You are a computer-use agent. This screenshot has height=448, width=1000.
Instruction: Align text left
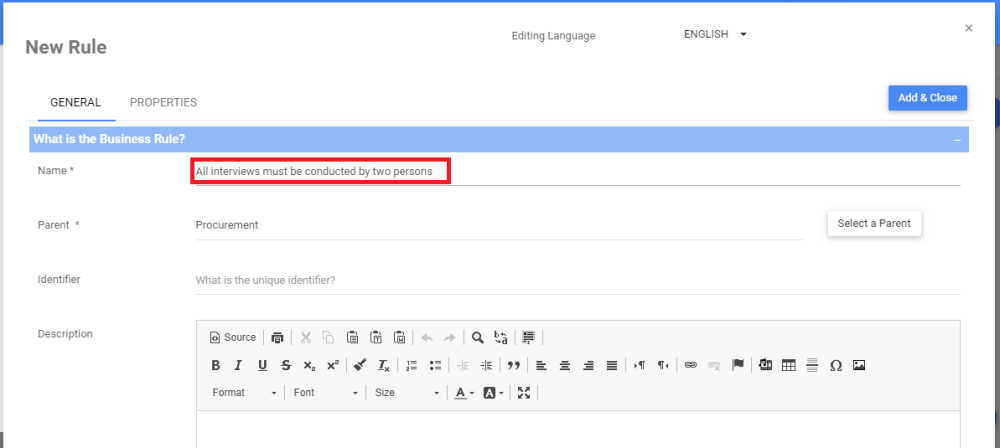tap(541, 366)
